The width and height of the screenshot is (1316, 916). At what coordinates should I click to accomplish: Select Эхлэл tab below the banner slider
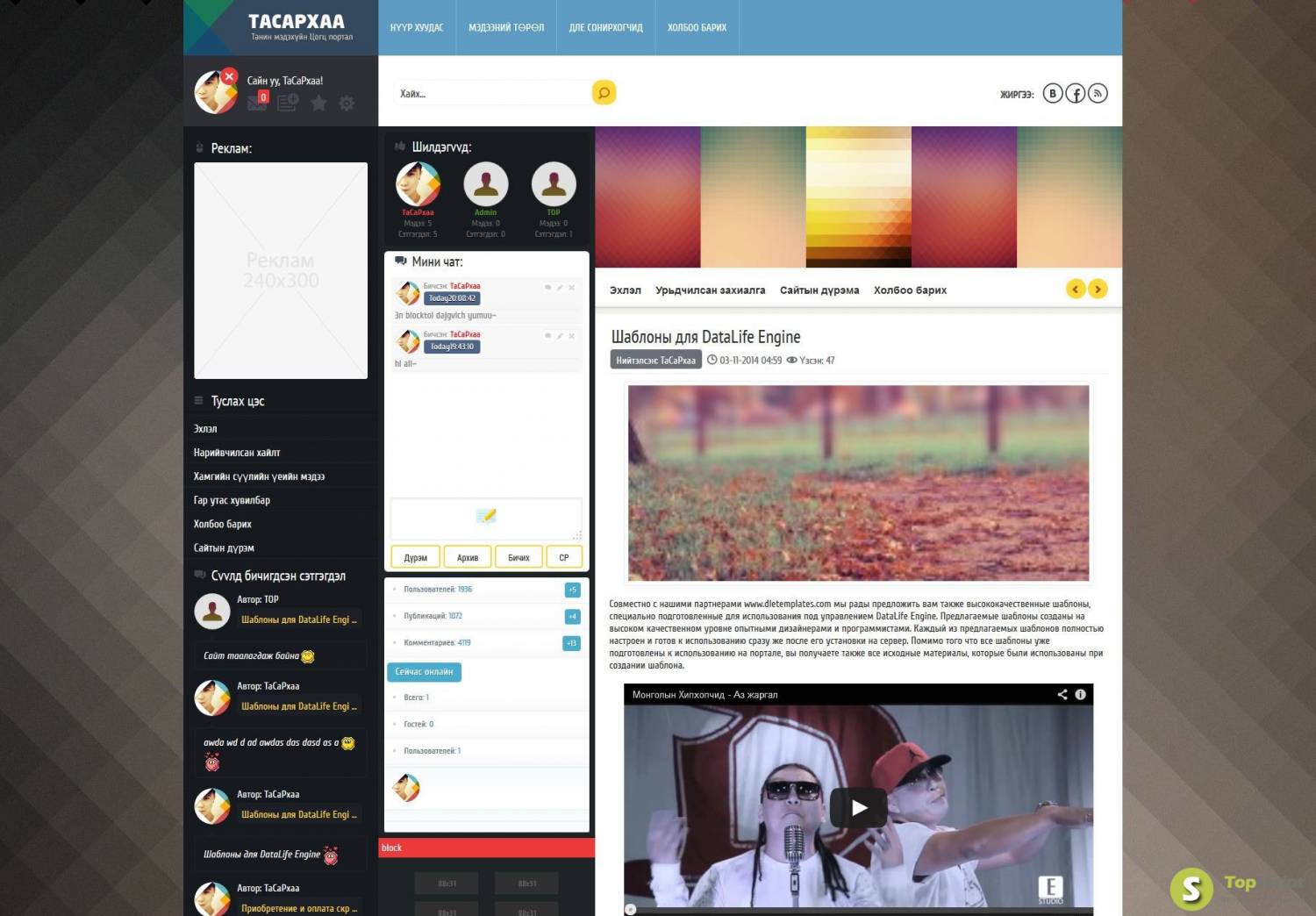(626, 290)
